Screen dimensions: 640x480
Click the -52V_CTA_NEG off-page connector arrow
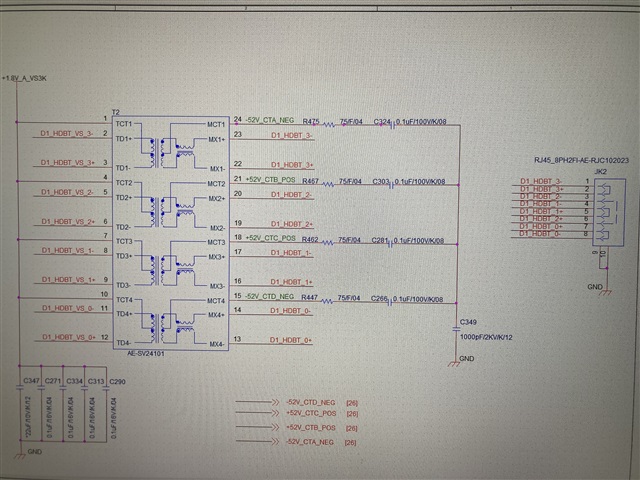pyautogui.click(x=257, y=441)
